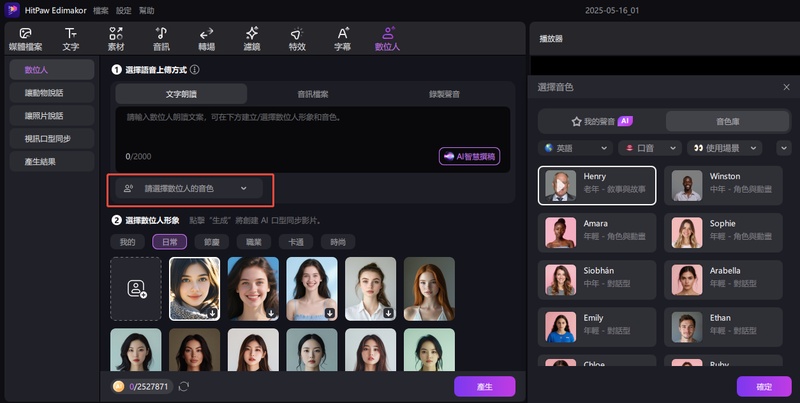Image resolution: width=800 pixels, height=403 pixels.
Task: Open the 轉場 transitions tool
Action: (x=206, y=39)
